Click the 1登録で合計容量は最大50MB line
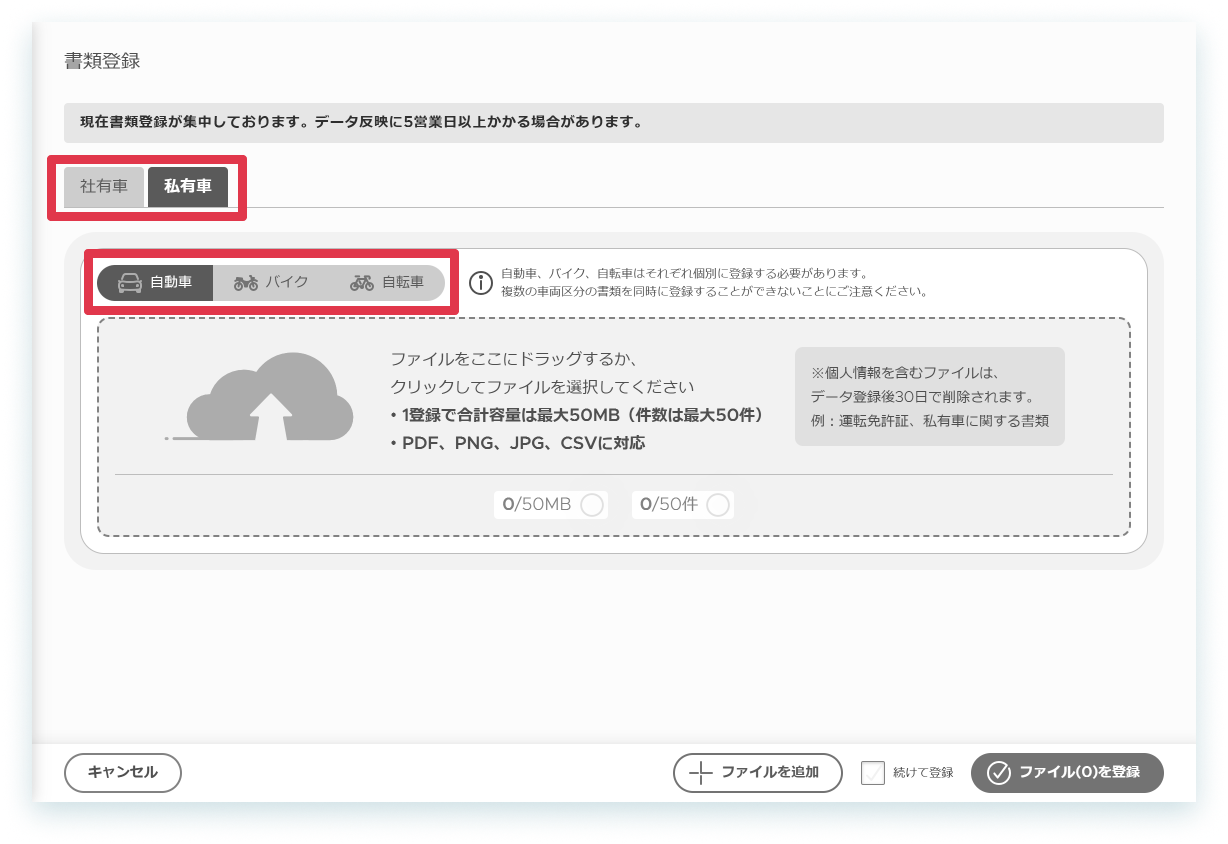Viewport: 1228px width, 844px height. 577,415
